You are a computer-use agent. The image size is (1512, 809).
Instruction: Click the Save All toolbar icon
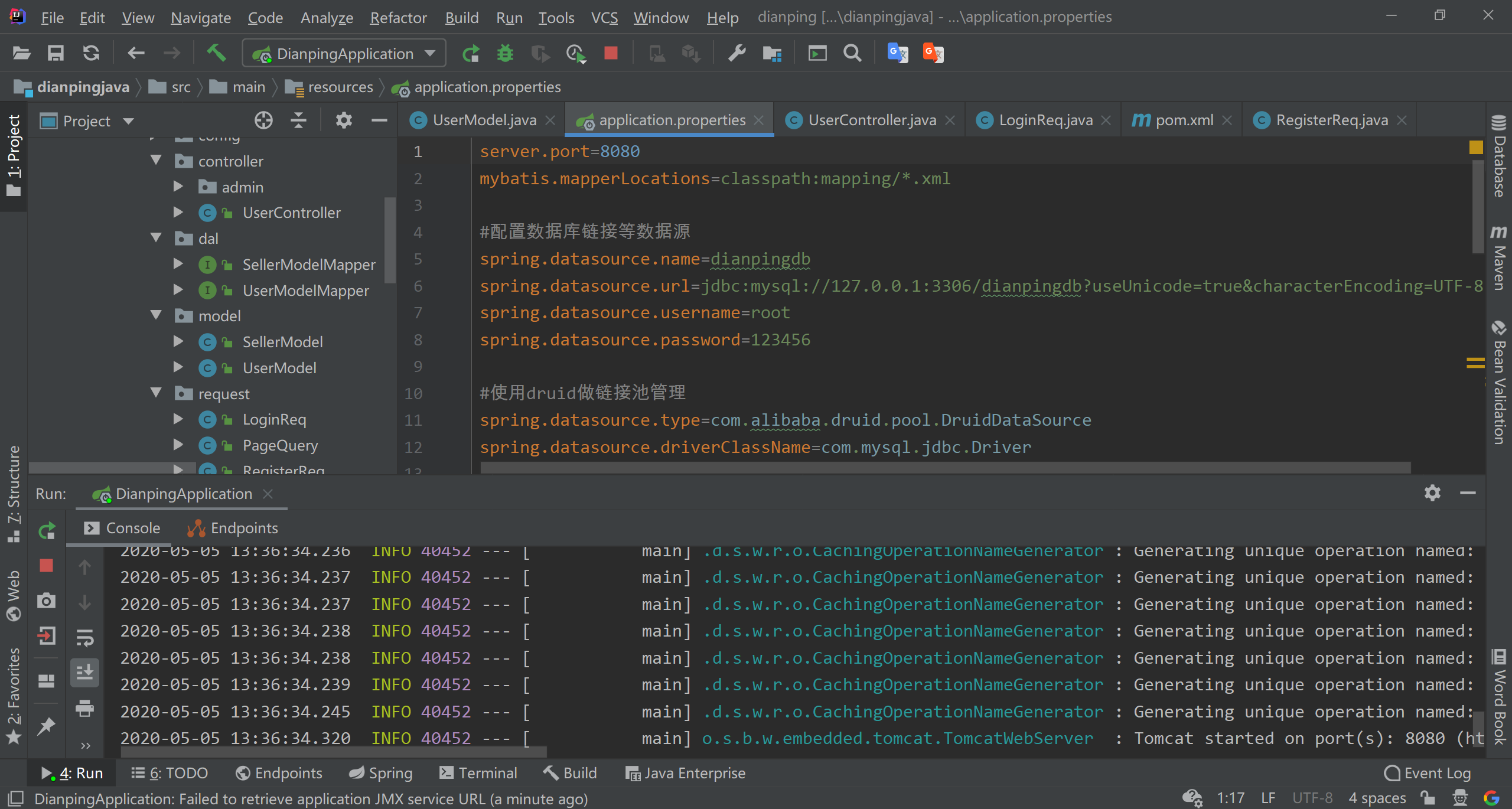click(56, 54)
